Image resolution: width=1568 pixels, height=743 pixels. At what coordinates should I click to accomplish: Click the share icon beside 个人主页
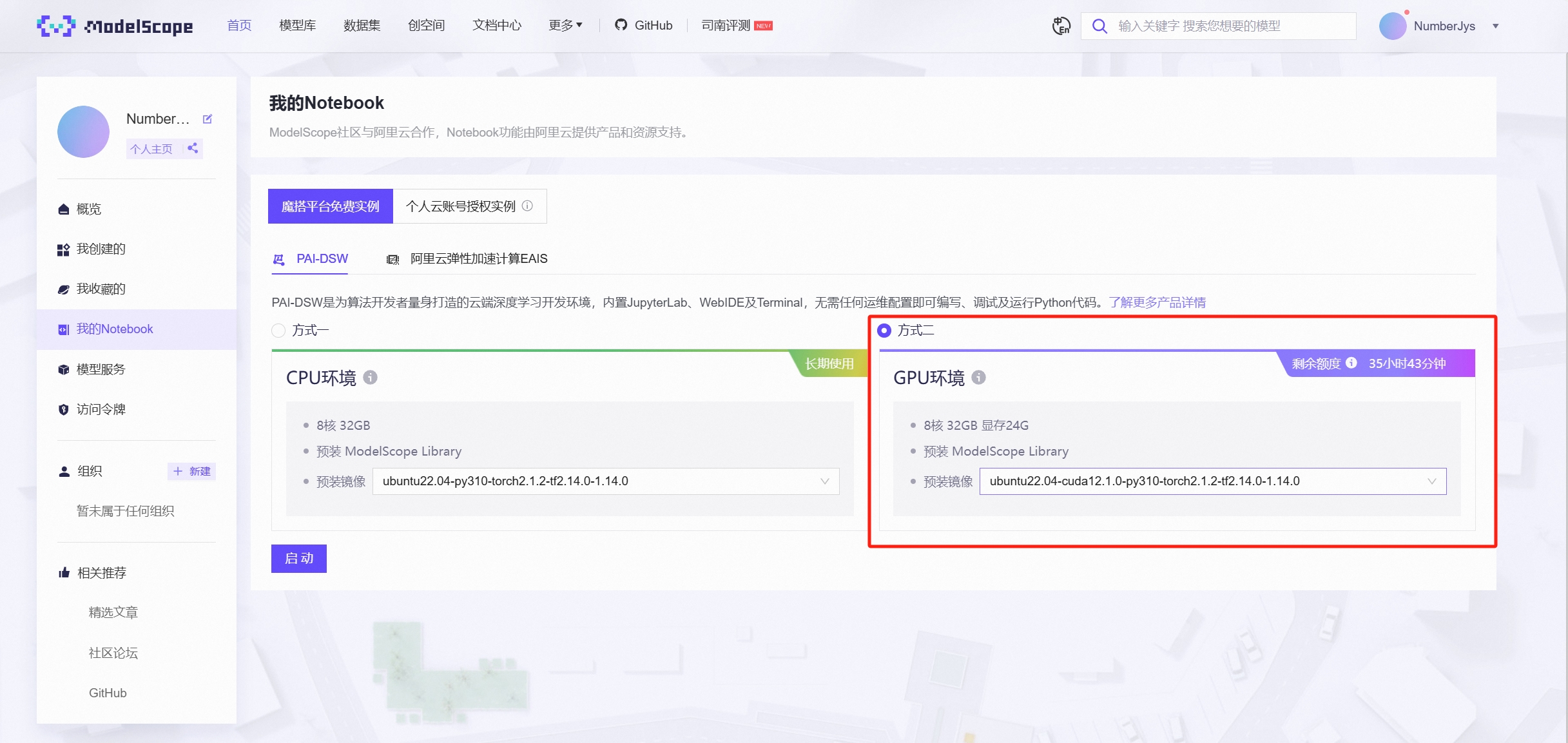coord(193,148)
